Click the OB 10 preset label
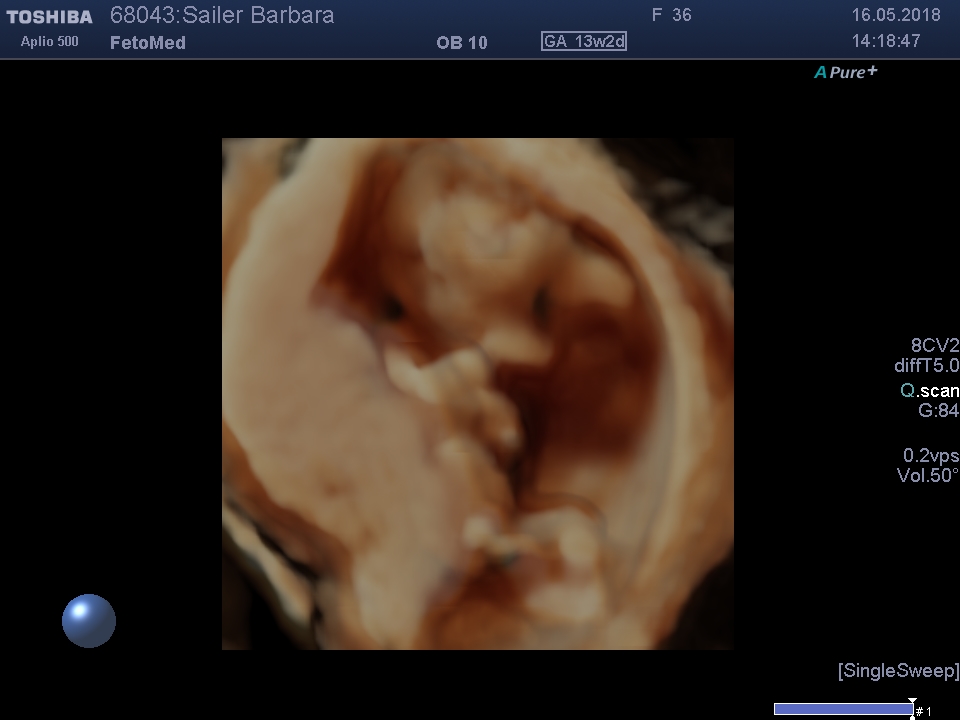Screen dimensions: 960x720 point(462,43)
